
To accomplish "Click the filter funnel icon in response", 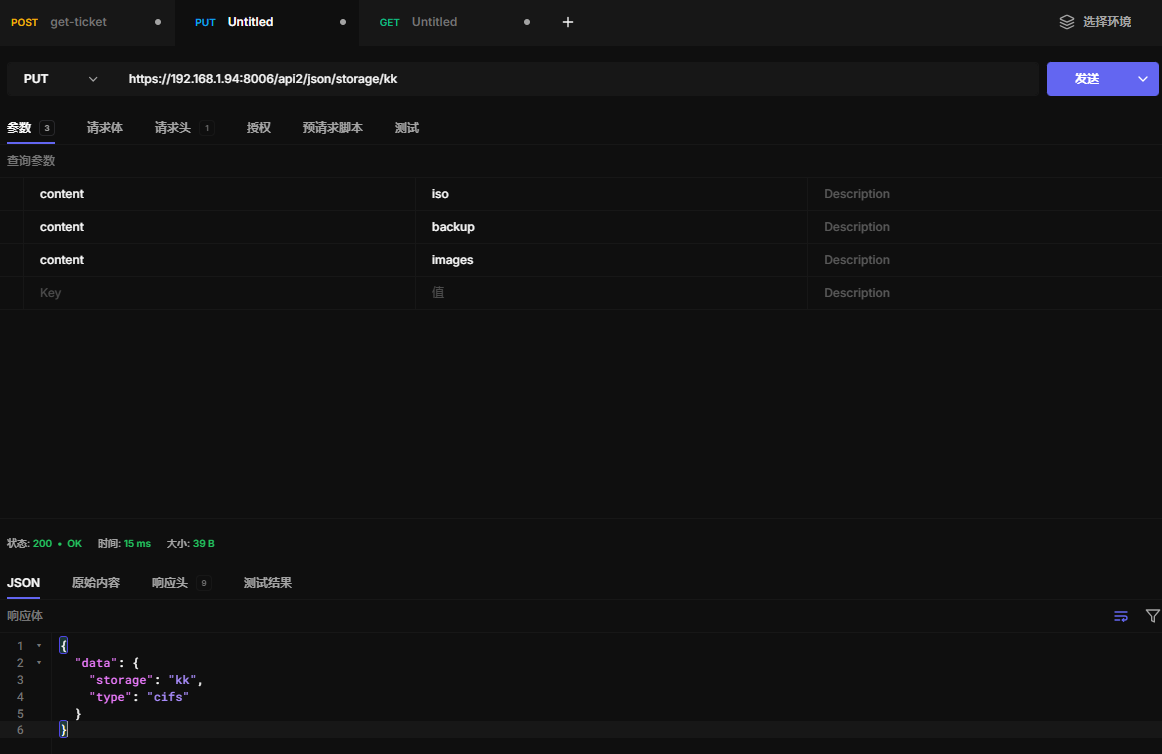I will [1152, 616].
